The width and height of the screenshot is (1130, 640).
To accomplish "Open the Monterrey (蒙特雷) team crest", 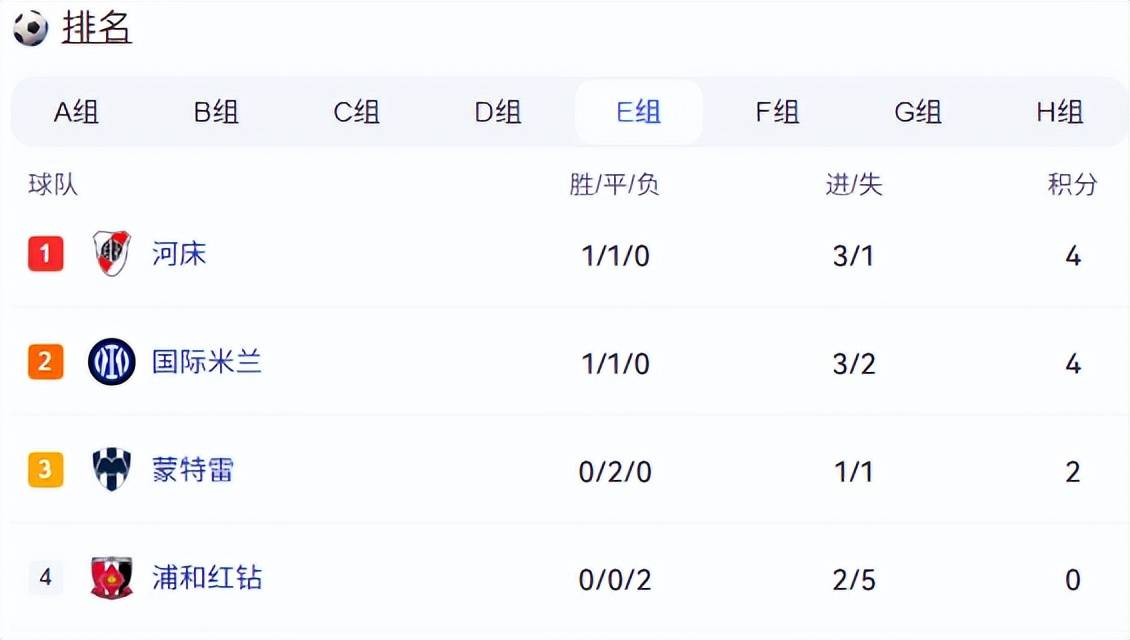I will click(x=112, y=470).
